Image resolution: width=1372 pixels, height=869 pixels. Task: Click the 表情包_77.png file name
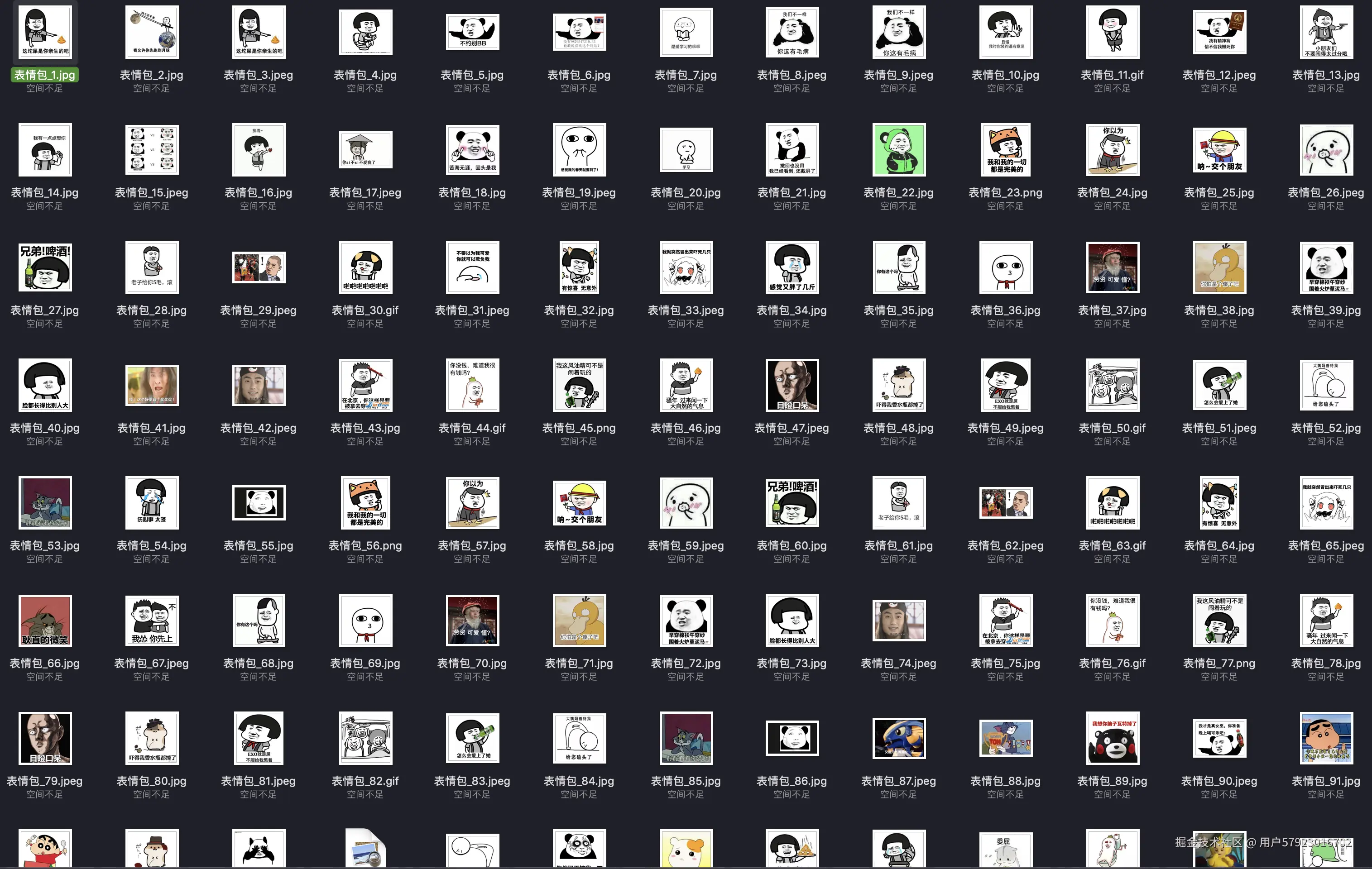(1219, 664)
